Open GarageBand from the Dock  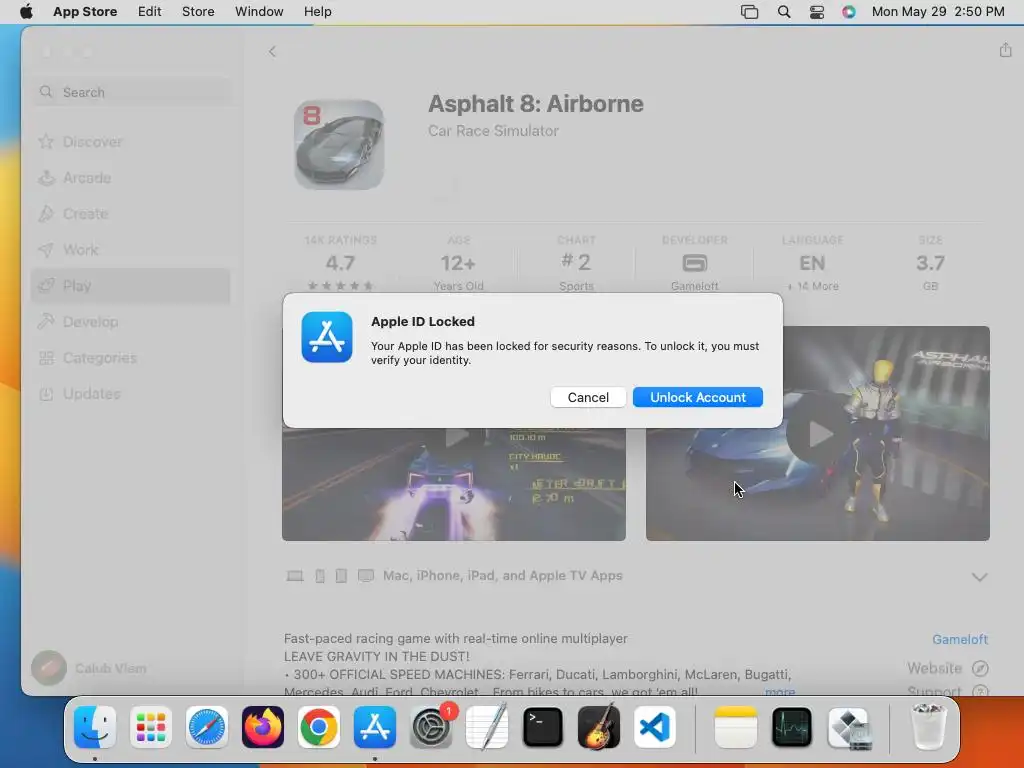tap(599, 727)
